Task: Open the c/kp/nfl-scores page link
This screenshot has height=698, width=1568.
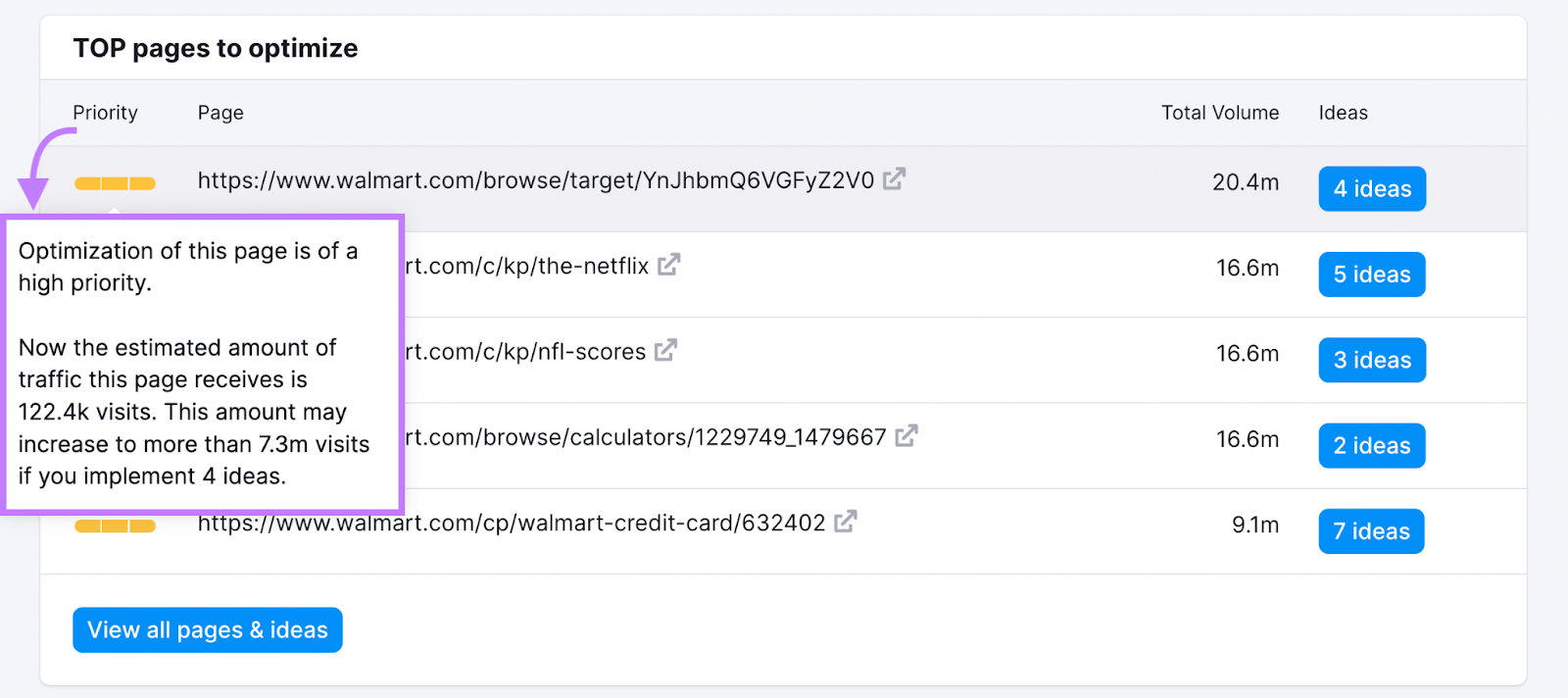Action: 526,351
